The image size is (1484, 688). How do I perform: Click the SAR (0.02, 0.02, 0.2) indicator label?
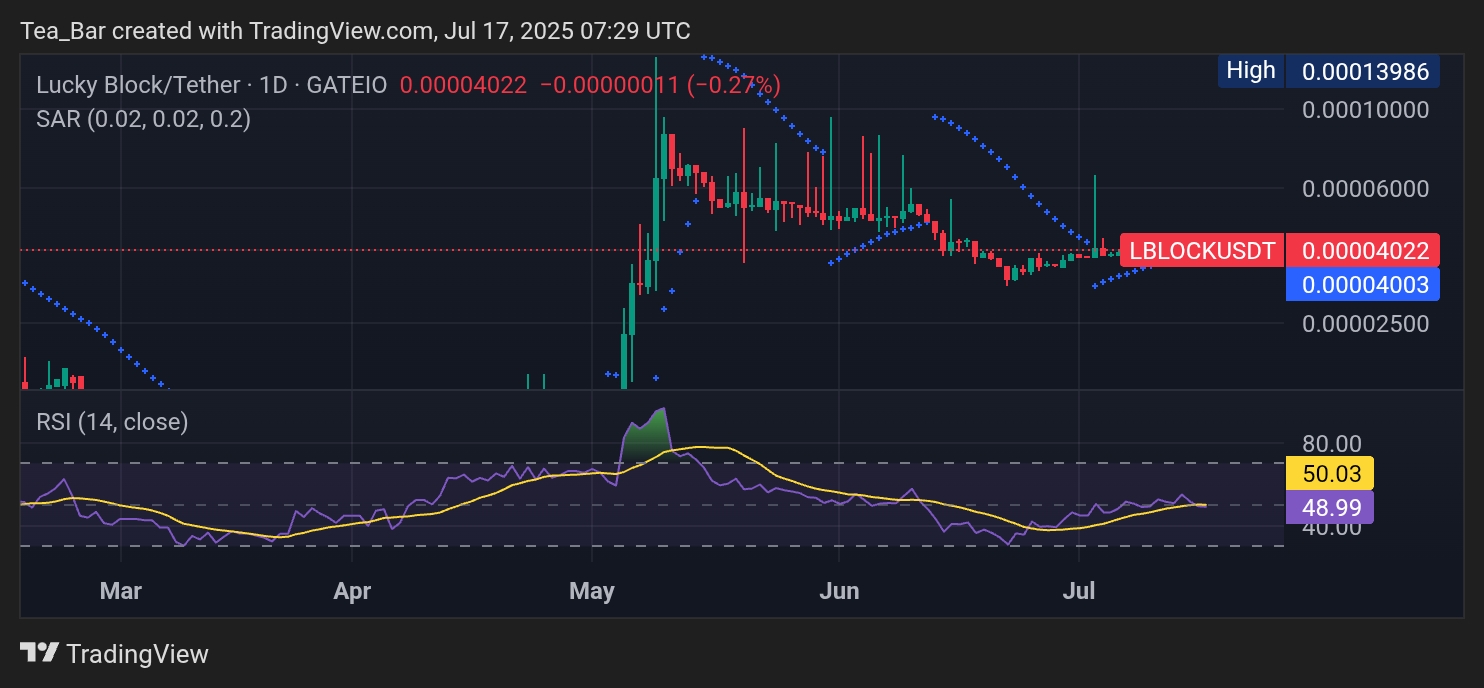pos(143,119)
